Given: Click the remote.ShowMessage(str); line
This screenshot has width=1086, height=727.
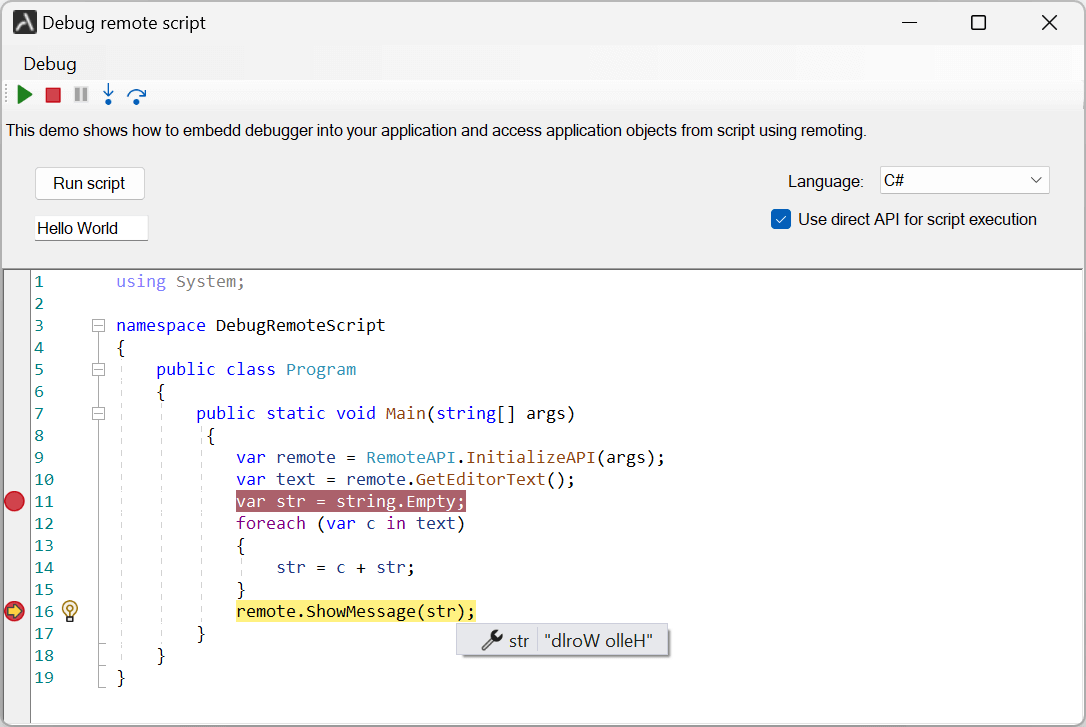Looking at the screenshot, I should pyautogui.click(x=355, y=611).
